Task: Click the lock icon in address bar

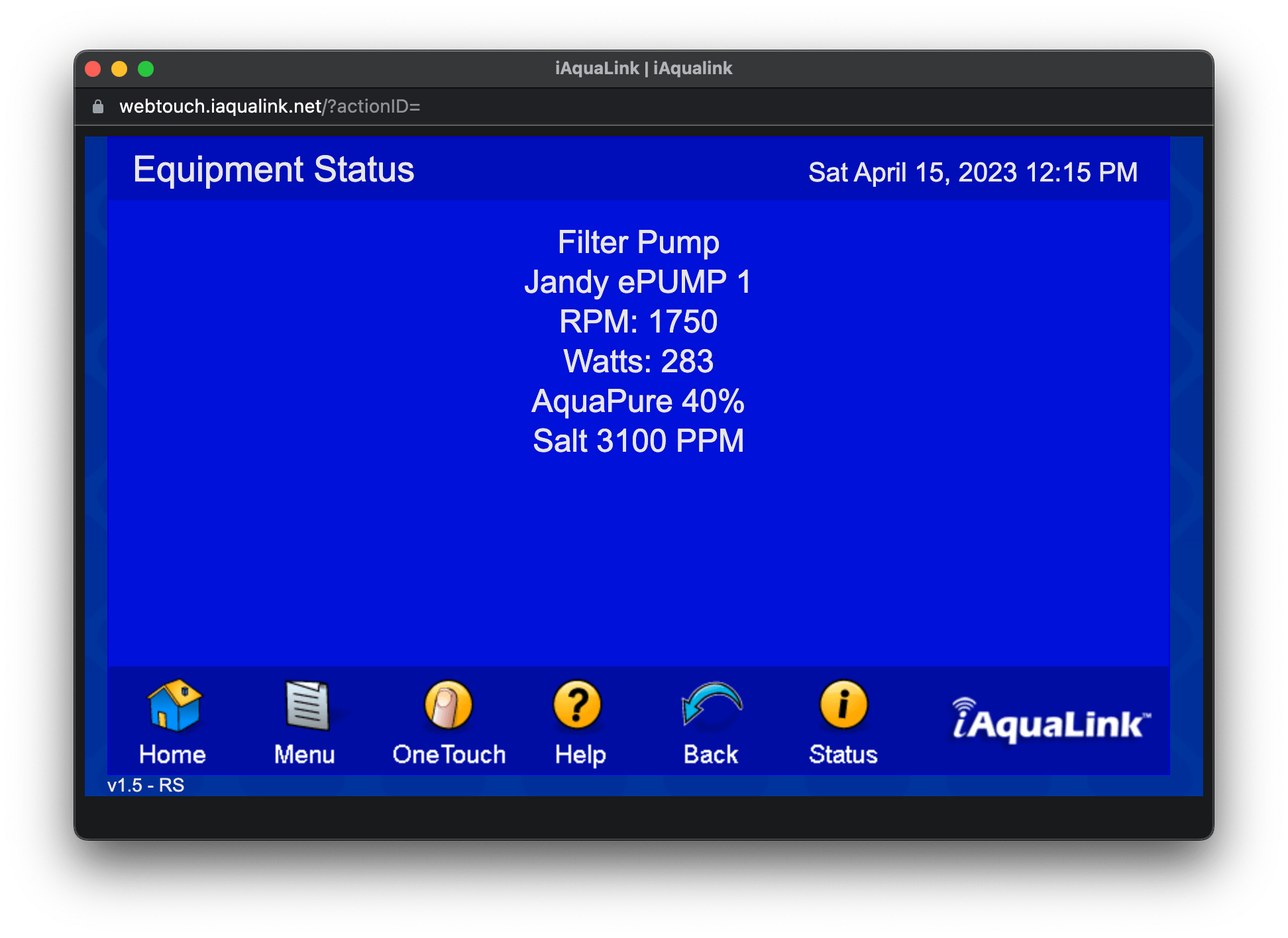Action: point(98,107)
